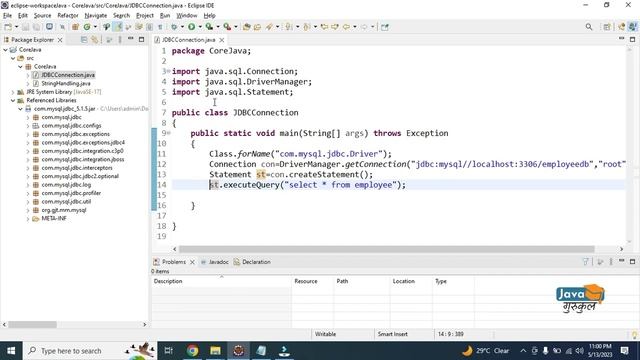Screen dimensions: 640x360
Task: Open the terminal console toolbar icon
Action: pyautogui.click(x=49, y=27)
